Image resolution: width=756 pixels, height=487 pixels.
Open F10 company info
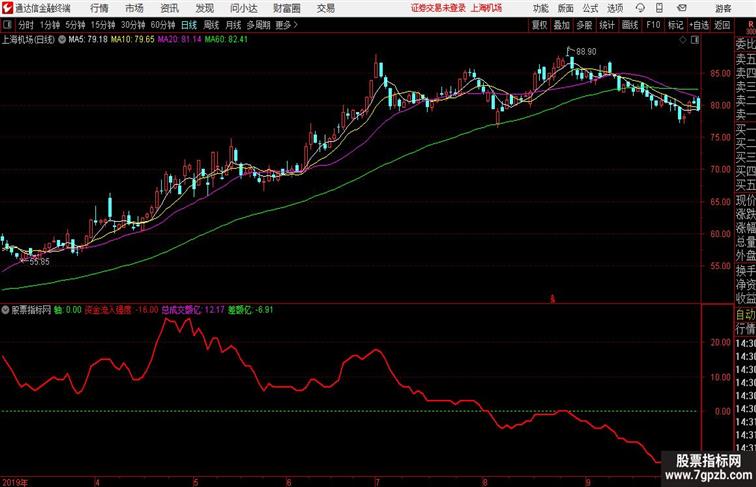[653, 25]
